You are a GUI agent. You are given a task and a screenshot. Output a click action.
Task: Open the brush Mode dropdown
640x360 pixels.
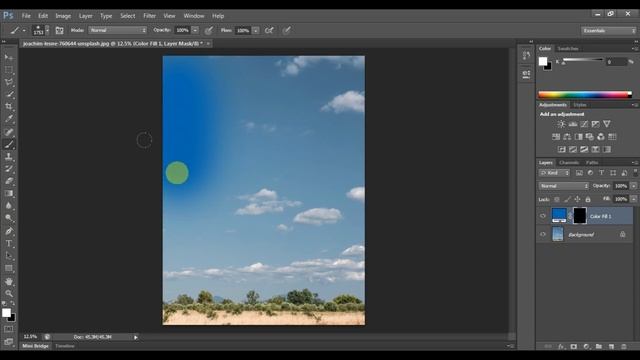coord(118,30)
